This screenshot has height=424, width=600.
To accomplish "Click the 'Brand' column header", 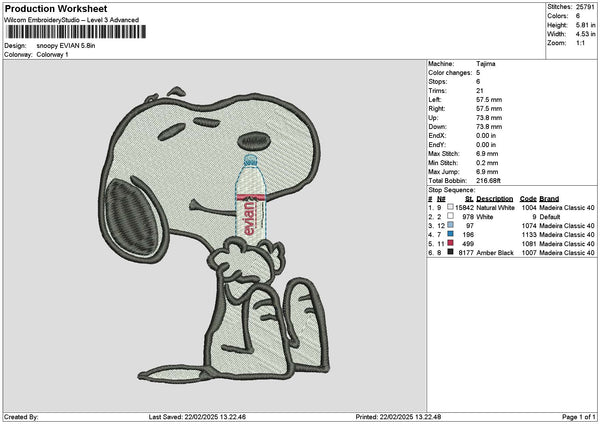I will [x=549, y=199].
